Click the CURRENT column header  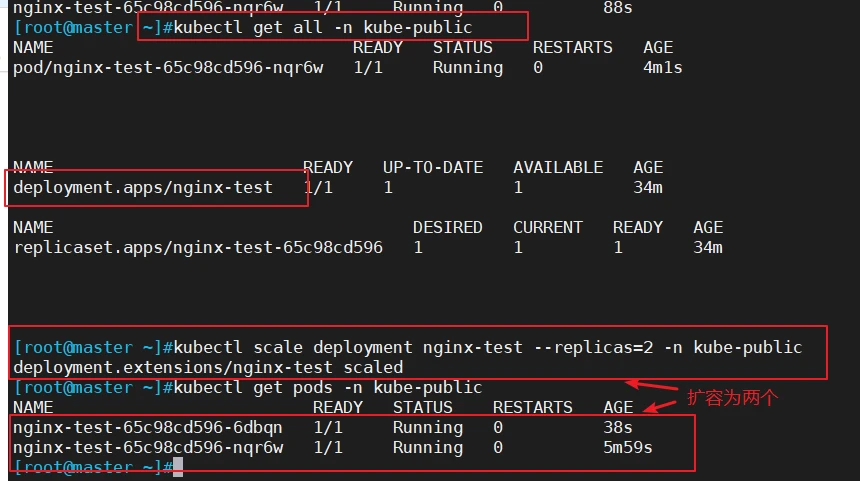click(x=547, y=227)
